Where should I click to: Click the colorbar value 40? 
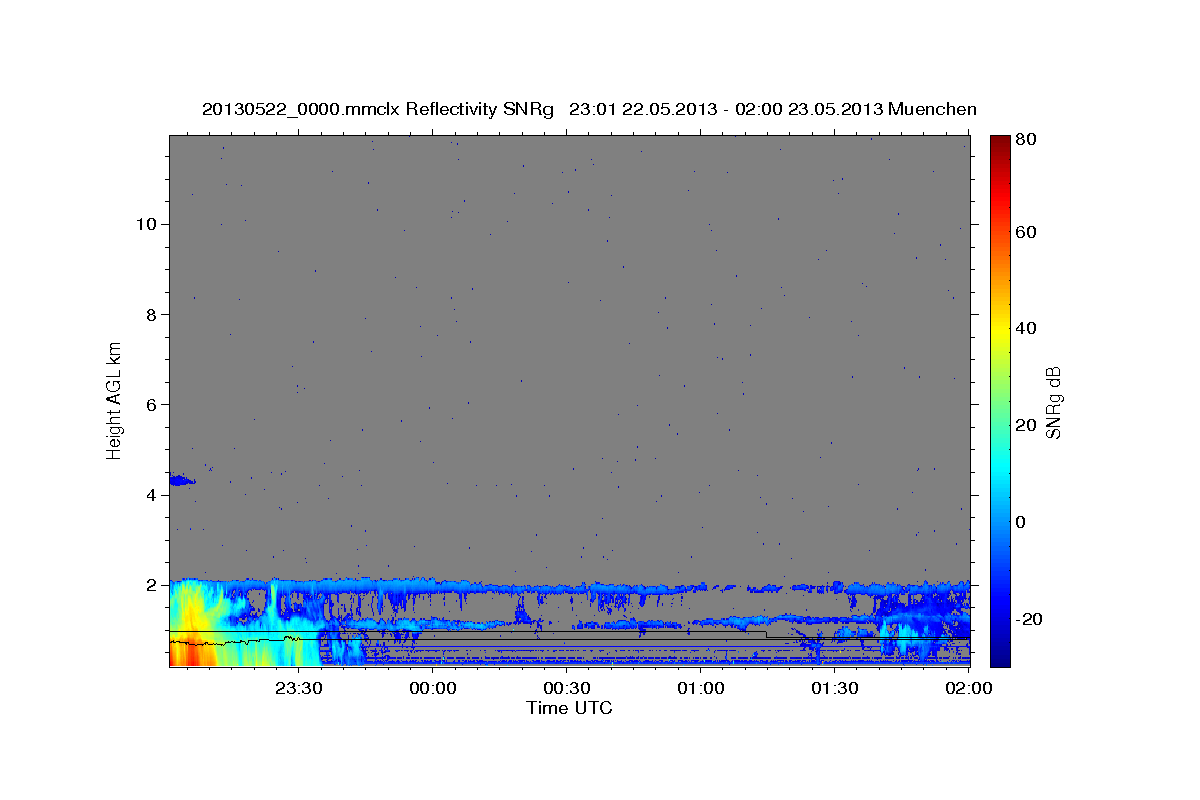[1024, 328]
